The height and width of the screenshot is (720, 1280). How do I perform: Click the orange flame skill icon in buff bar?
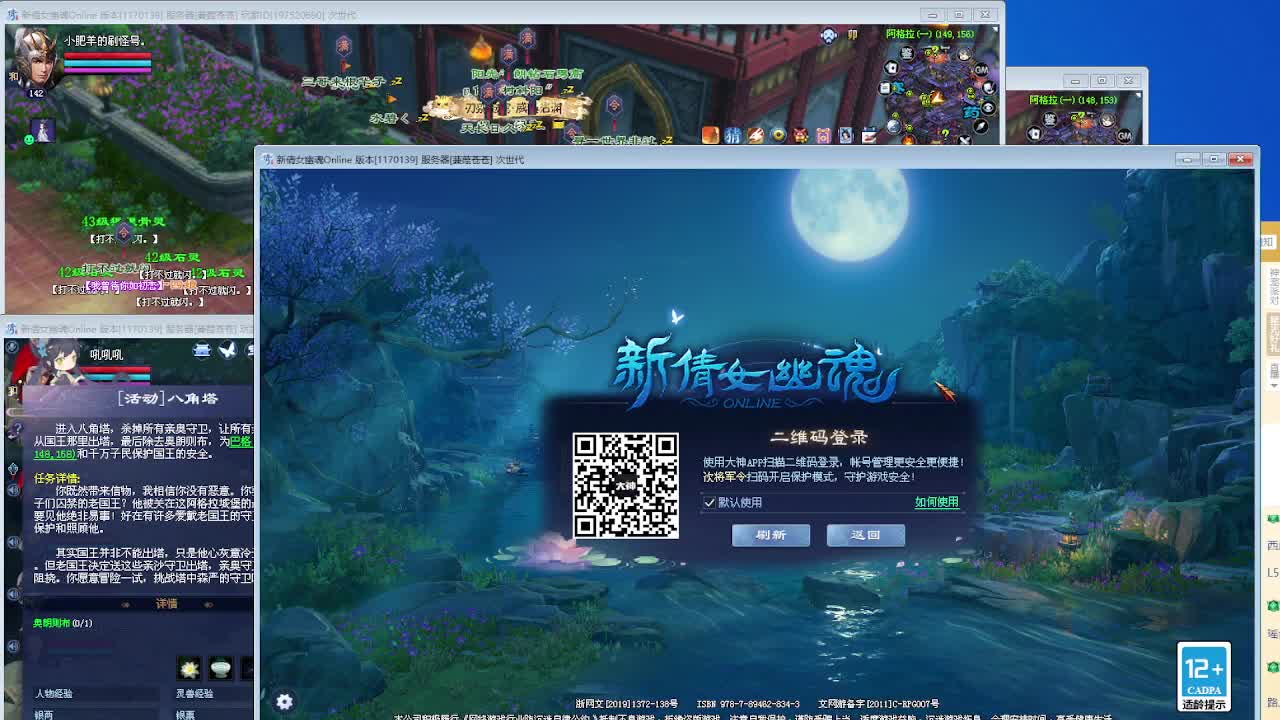point(710,135)
